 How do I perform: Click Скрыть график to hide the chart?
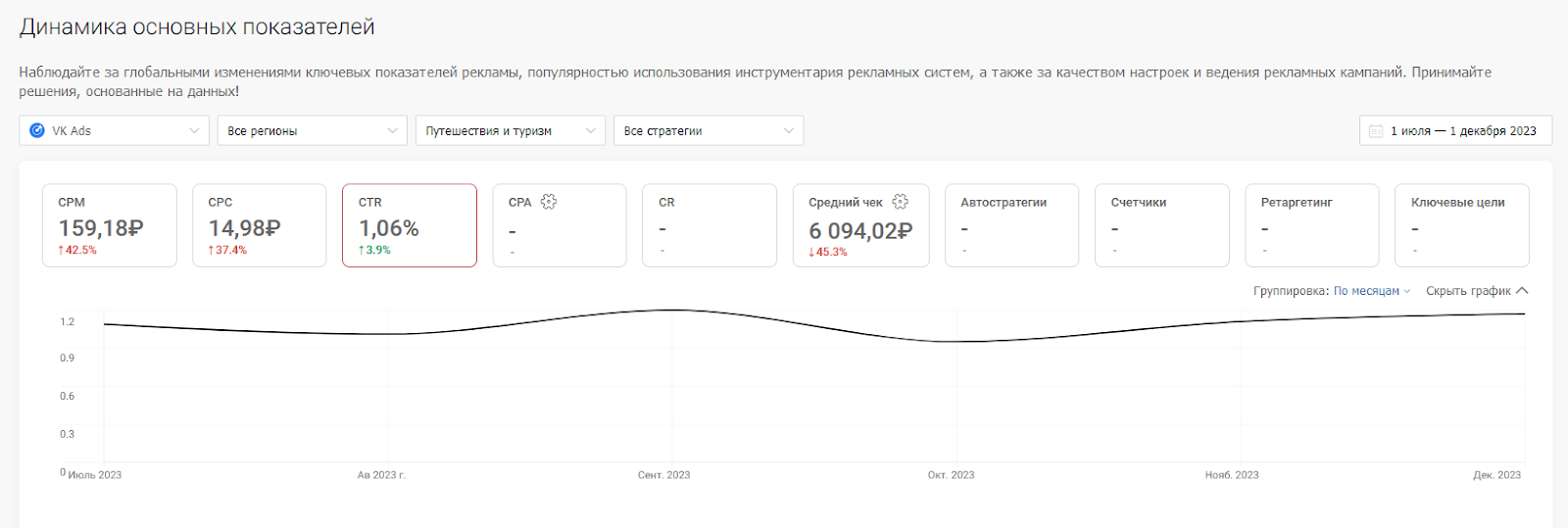1468,291
